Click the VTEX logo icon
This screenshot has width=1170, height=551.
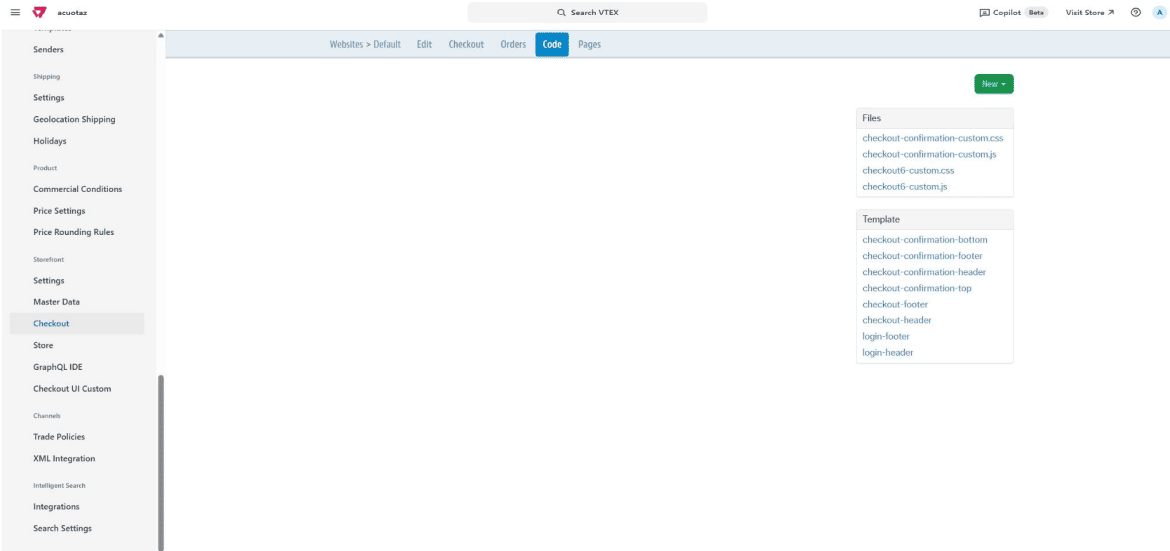click(x=40, y=12)
